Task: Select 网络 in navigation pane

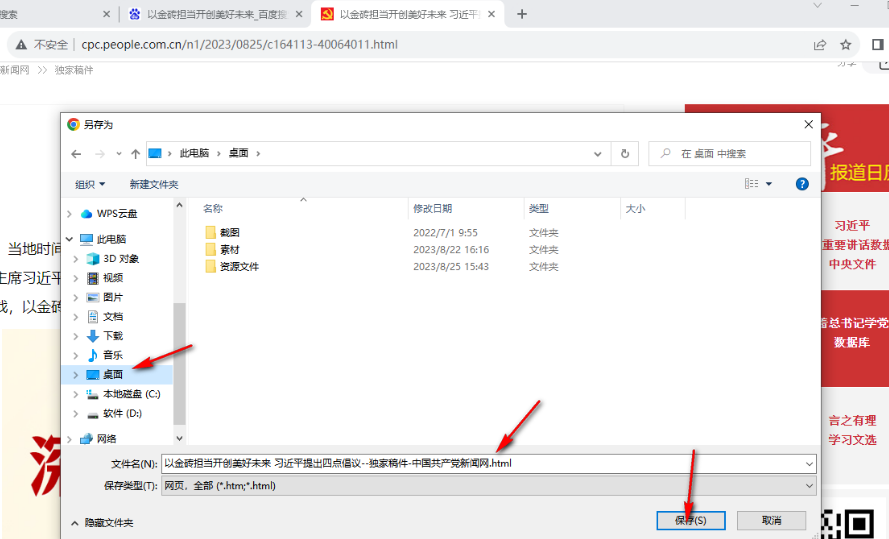Action: coord(106,439)
